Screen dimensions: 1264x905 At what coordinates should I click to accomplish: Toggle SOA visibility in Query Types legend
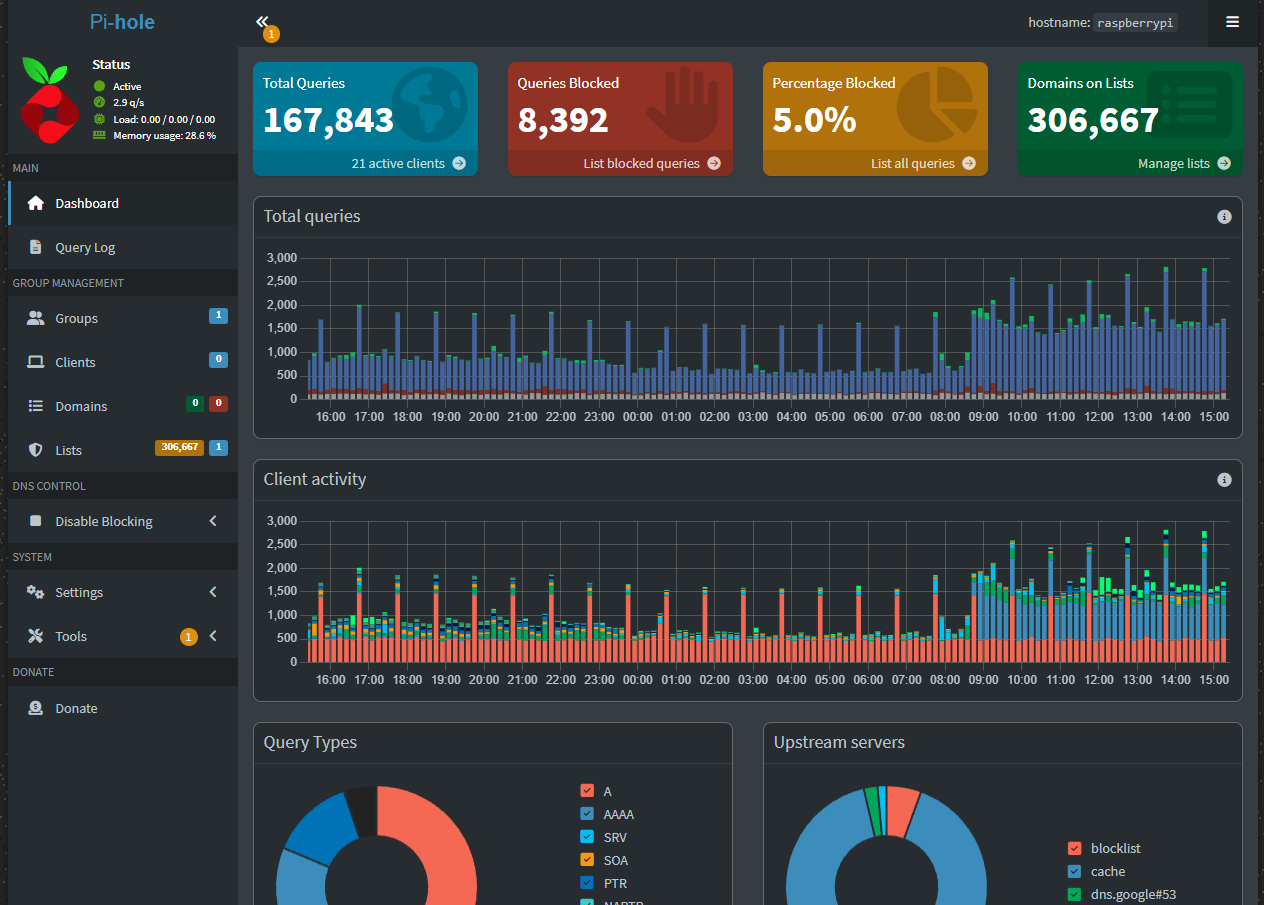[x=587, y=859]
